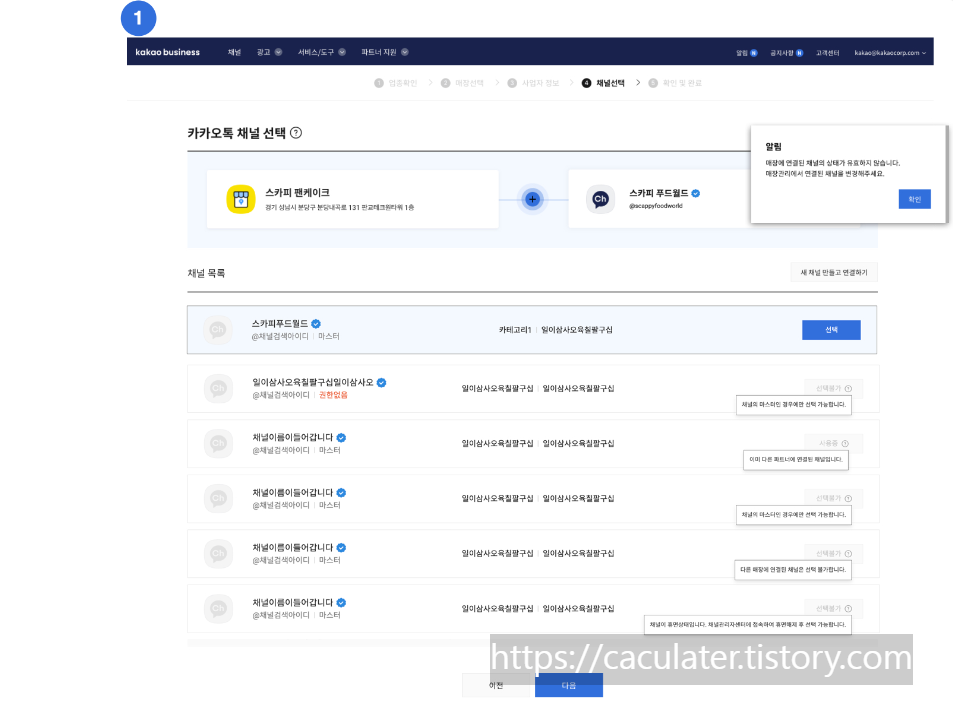
Task: Click step number 1 circle for 업종확인
Action: point(379,83)
